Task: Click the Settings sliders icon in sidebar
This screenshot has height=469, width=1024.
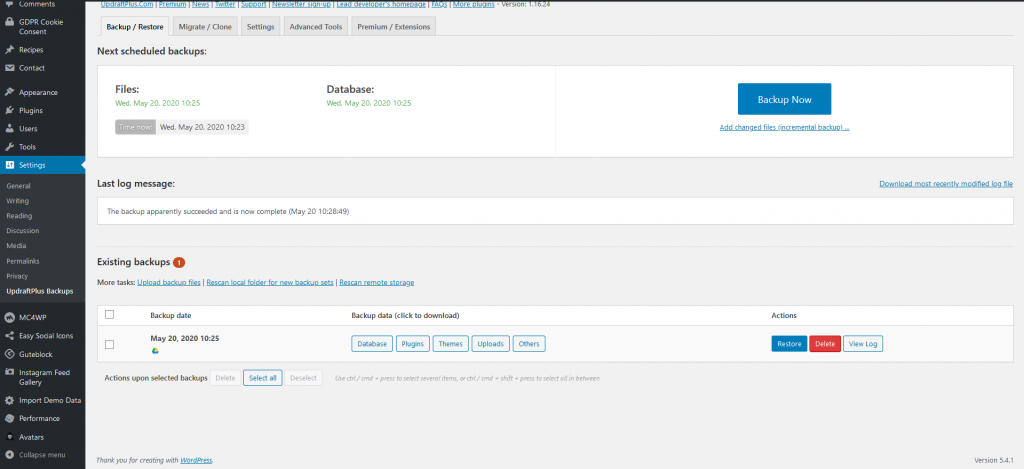Action: pos(10,165)
